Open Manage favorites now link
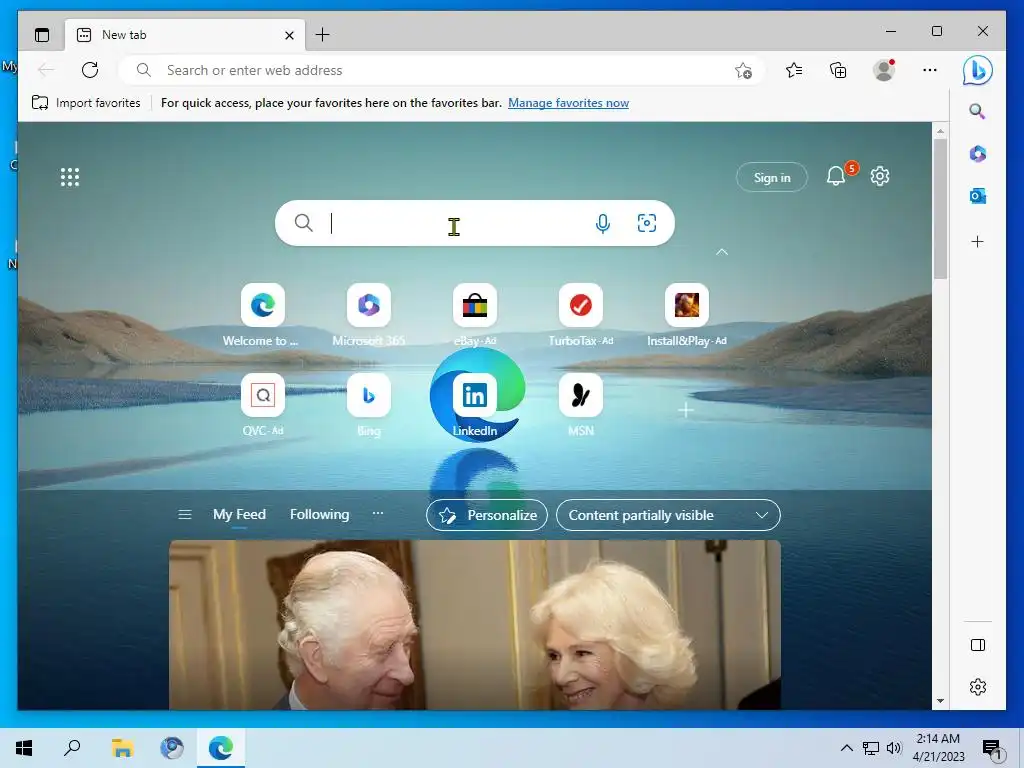The height and width of the screenshot is (768, 1024). (568, 103)
